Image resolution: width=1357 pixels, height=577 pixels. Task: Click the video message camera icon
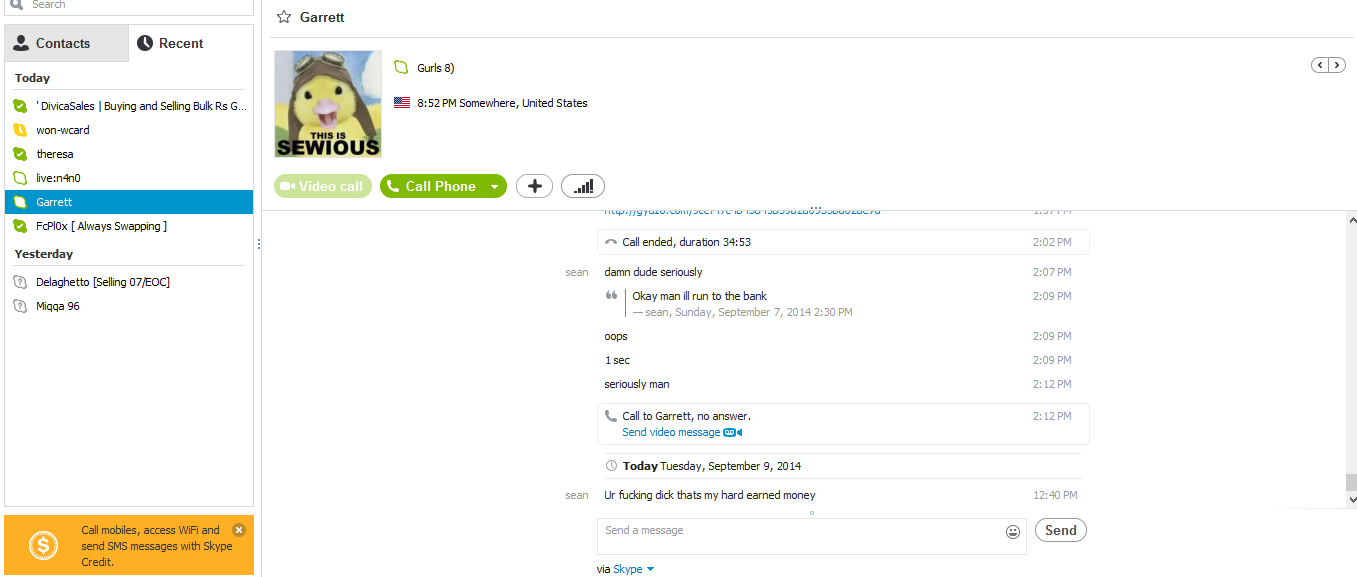pos(733,433)
